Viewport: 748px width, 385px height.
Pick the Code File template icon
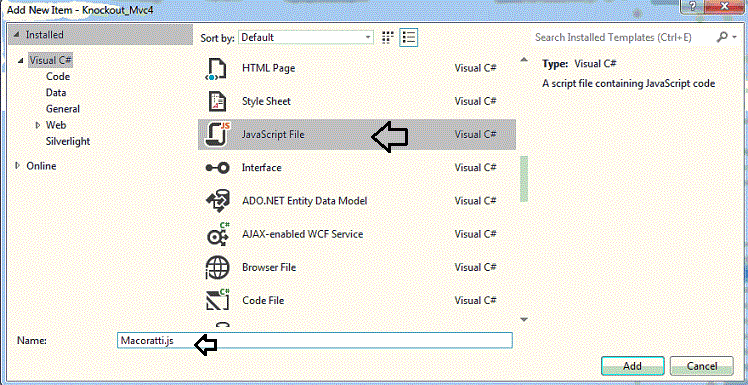tap(218, 300)
